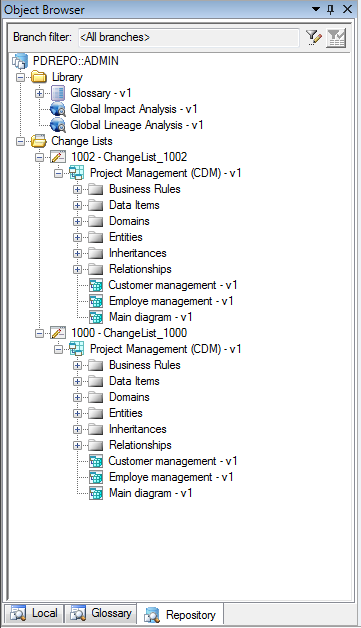Collapse the Change Lists node

(20, 141)
